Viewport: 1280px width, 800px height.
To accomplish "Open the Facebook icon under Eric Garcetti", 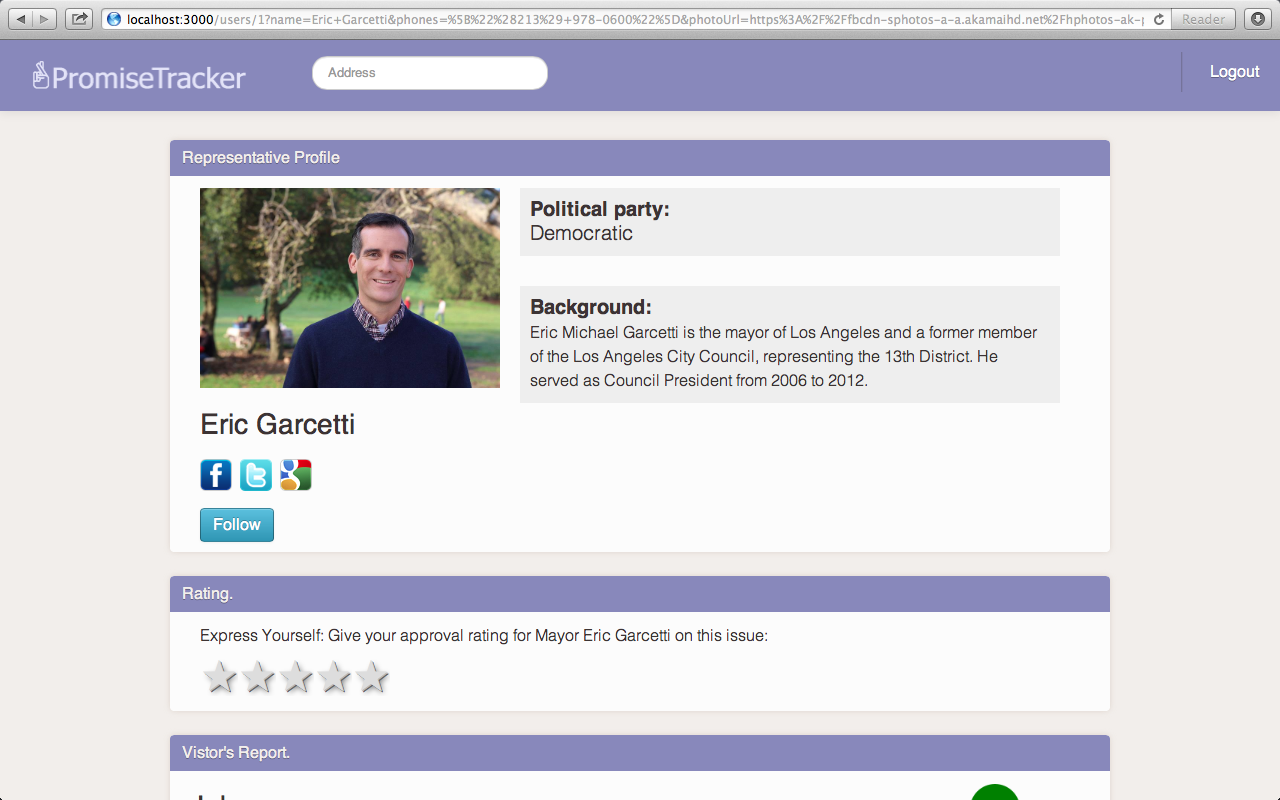I will tap(216, 475).
